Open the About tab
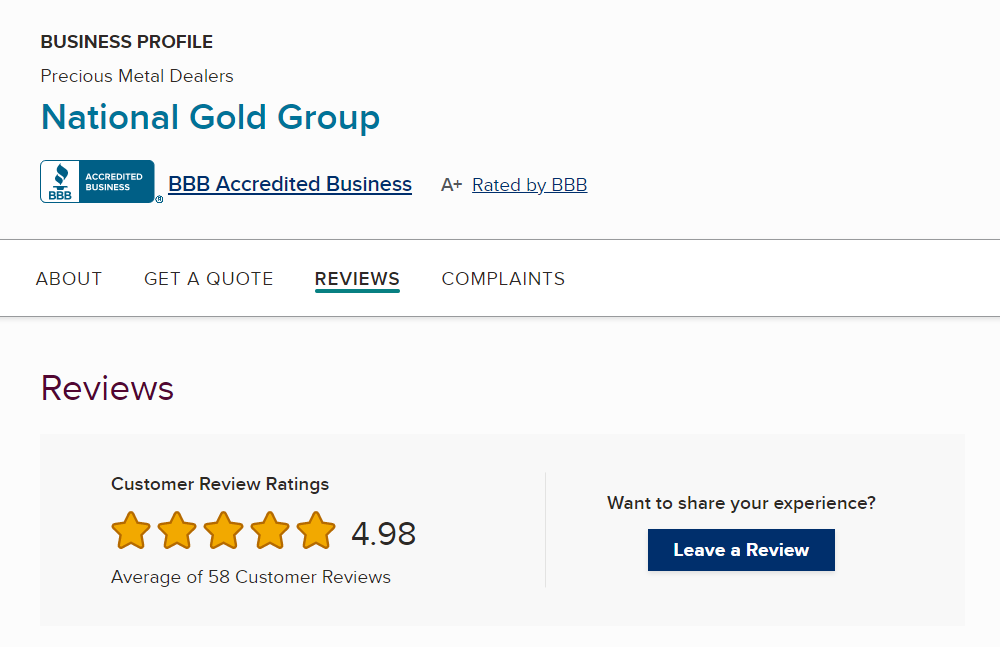The width and height of the screenshot is (1000, 647). pyautogui.click(x=69, y=279)
